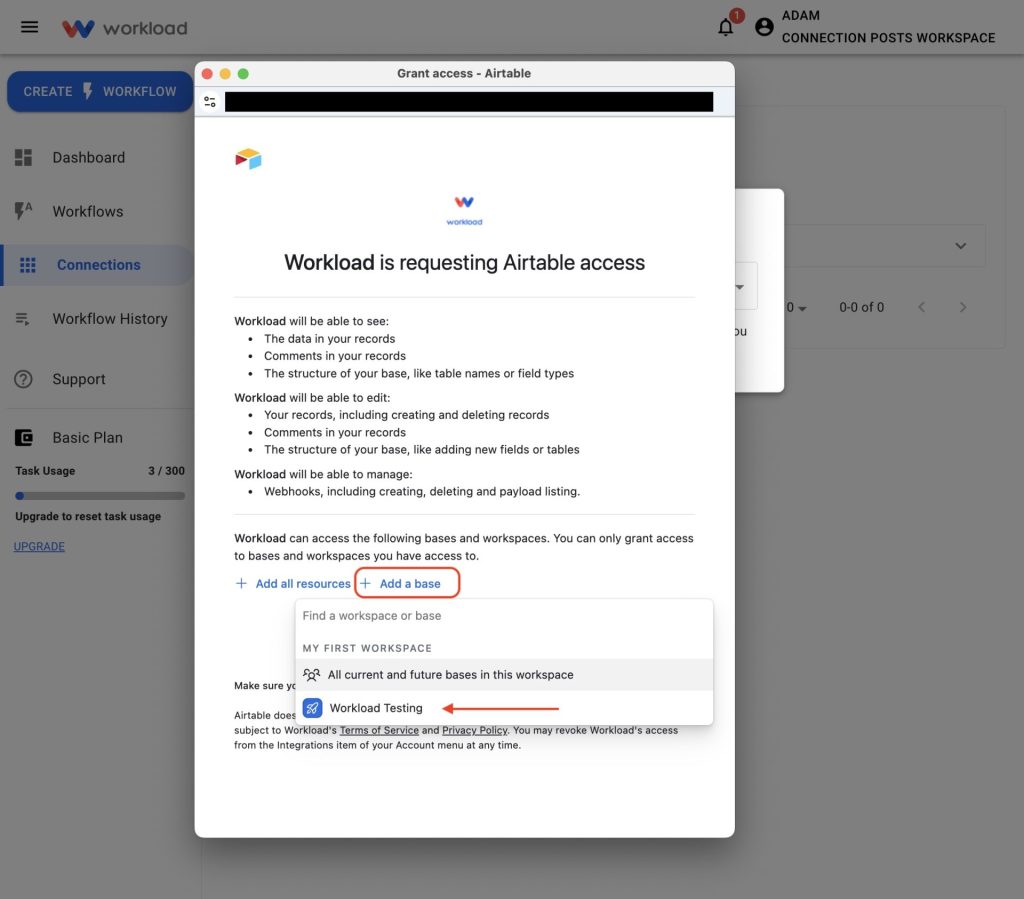
Task: Click Add a base
Action: [x=408, y=583]
